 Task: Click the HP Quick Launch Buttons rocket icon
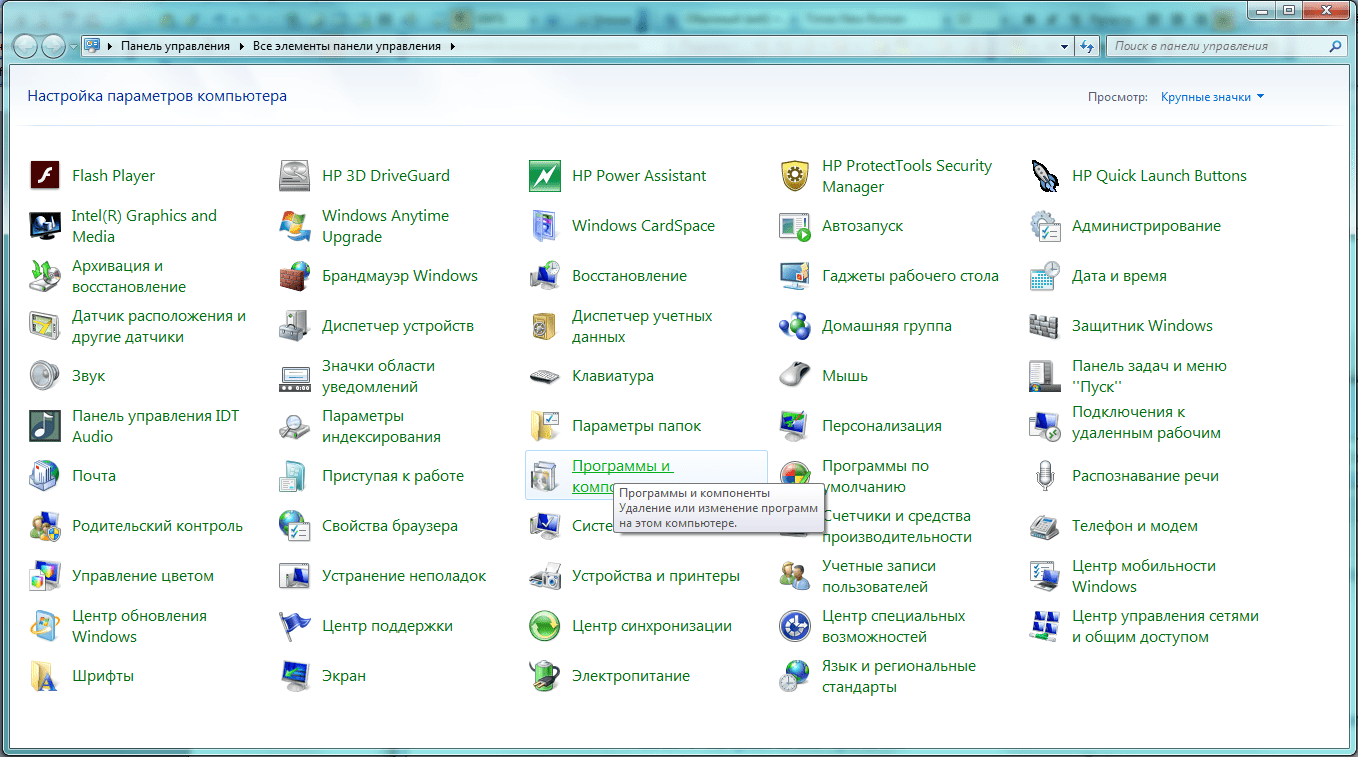point(1045,176)
